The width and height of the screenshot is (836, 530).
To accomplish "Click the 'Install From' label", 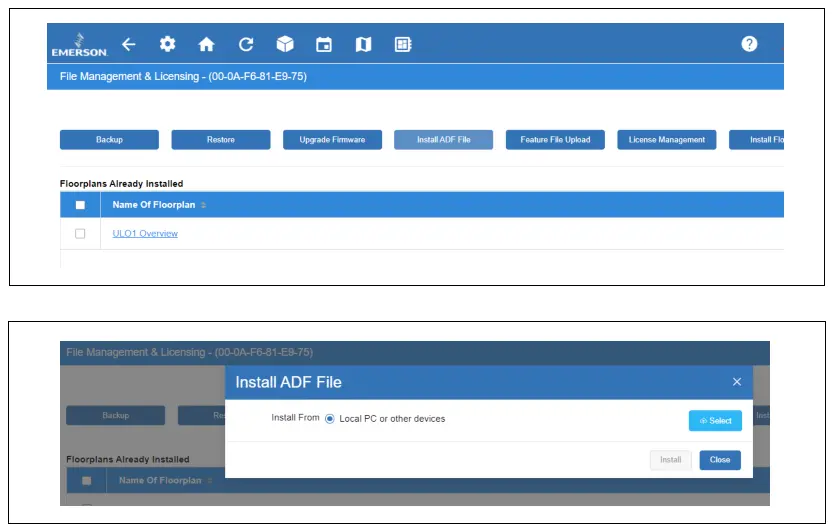I will tap(295, 417).
